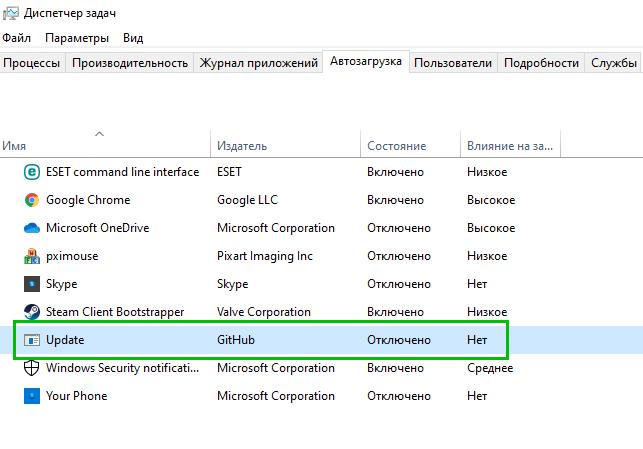Click Включено status in Windows Security row
This screenshot has height=449, width=643.
395,368
